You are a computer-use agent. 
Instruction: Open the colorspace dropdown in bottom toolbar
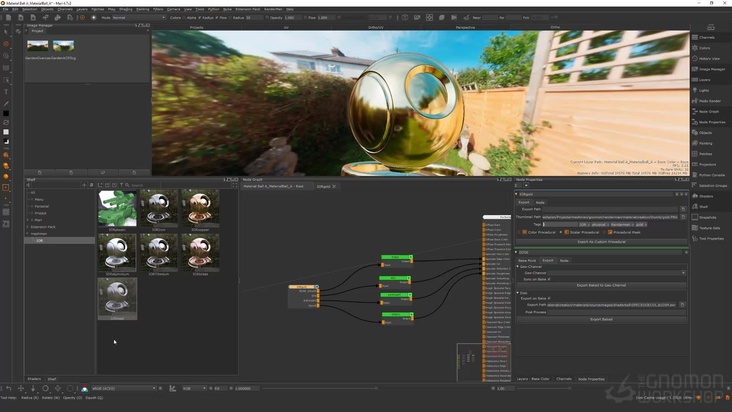pyautogui.click(x=124, y=388)
